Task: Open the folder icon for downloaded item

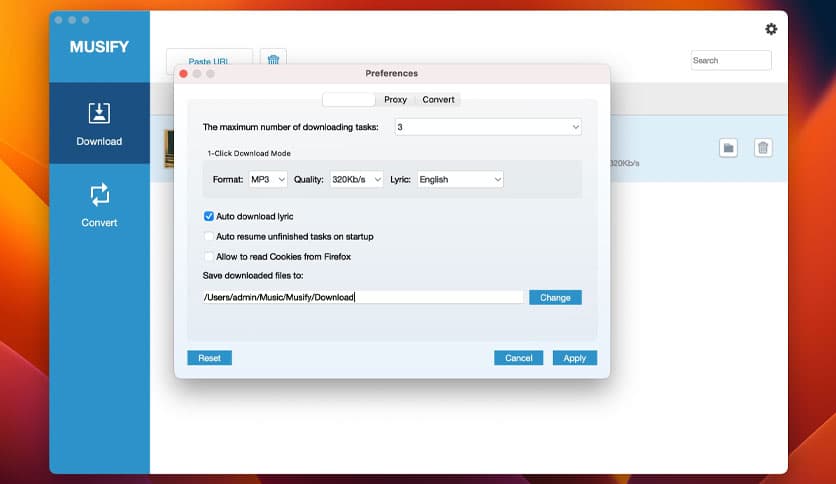Action: (x=729, y=148)
